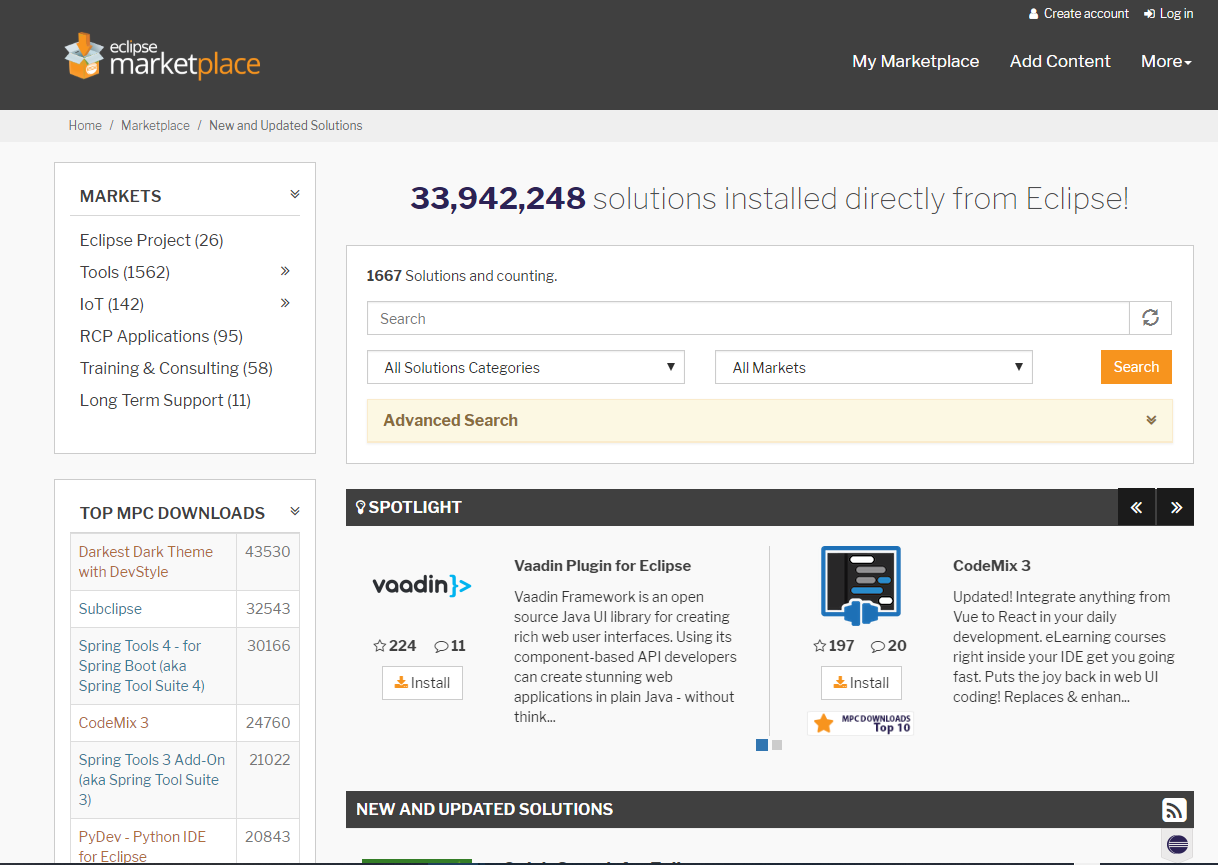This screenshot has height=865, width=1218.
Task: Open Tools (1562) market
Action: pyautogui.click(x=125, y=272)
